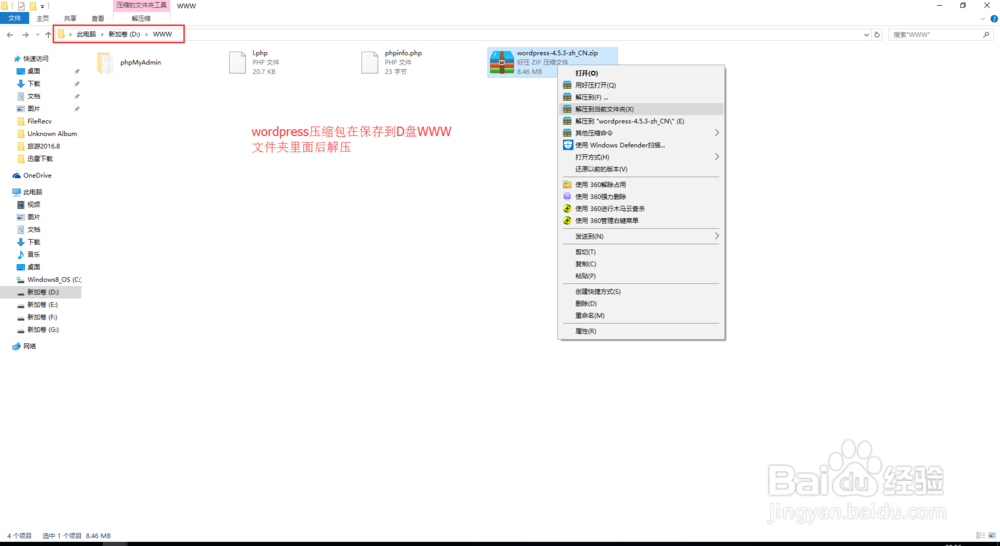
Task: Click WWW in the address breadcrumb
Action: (162, 34)
